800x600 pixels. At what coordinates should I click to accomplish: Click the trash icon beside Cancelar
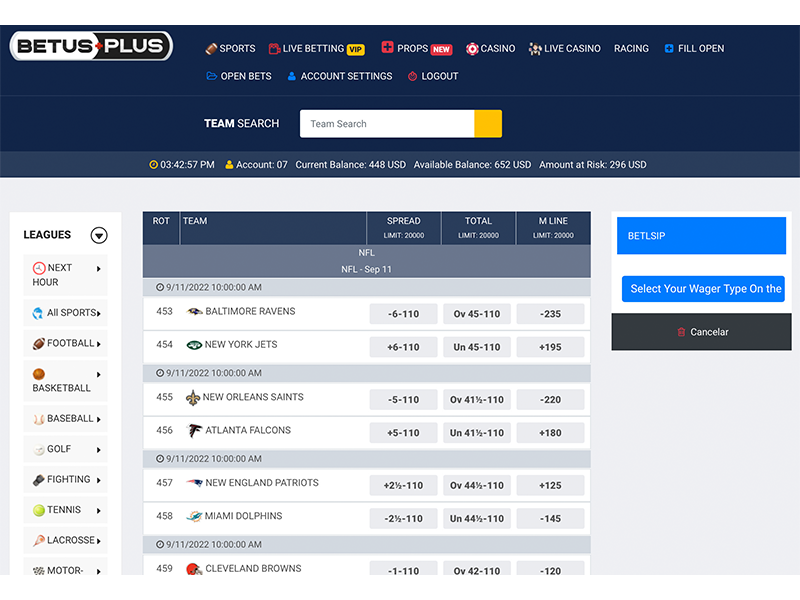click(x=681, y=332)
